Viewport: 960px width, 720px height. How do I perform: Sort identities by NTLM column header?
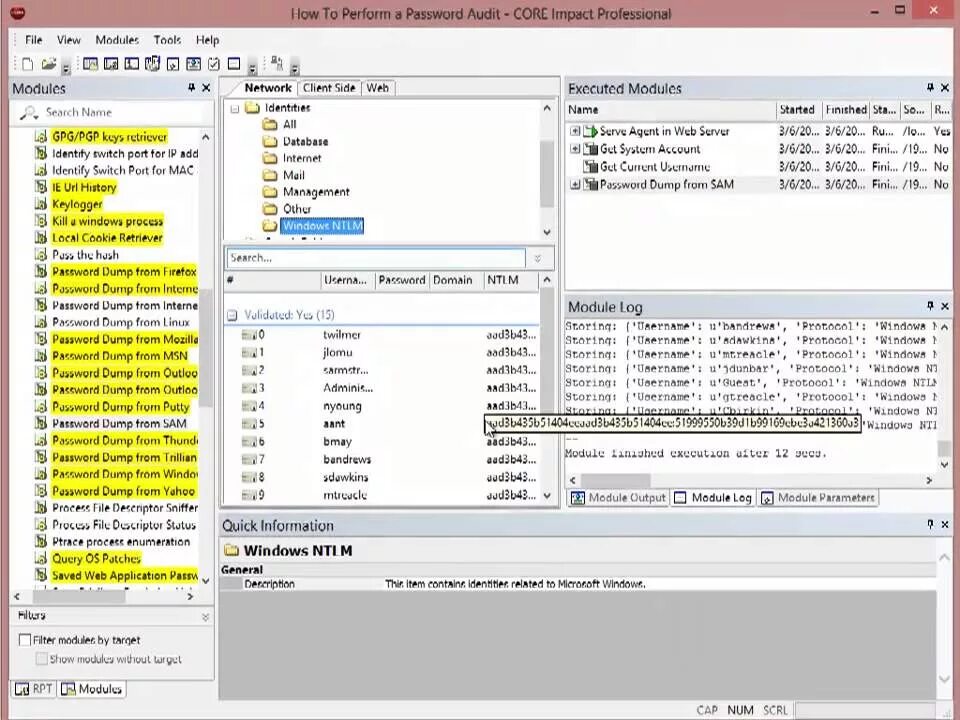[x=511, y=280]
